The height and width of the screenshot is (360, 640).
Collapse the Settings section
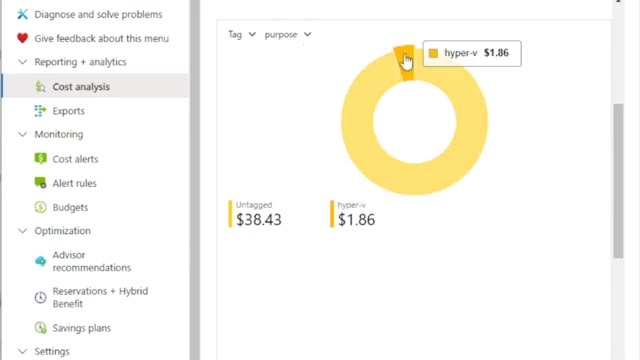click(22, 351)
